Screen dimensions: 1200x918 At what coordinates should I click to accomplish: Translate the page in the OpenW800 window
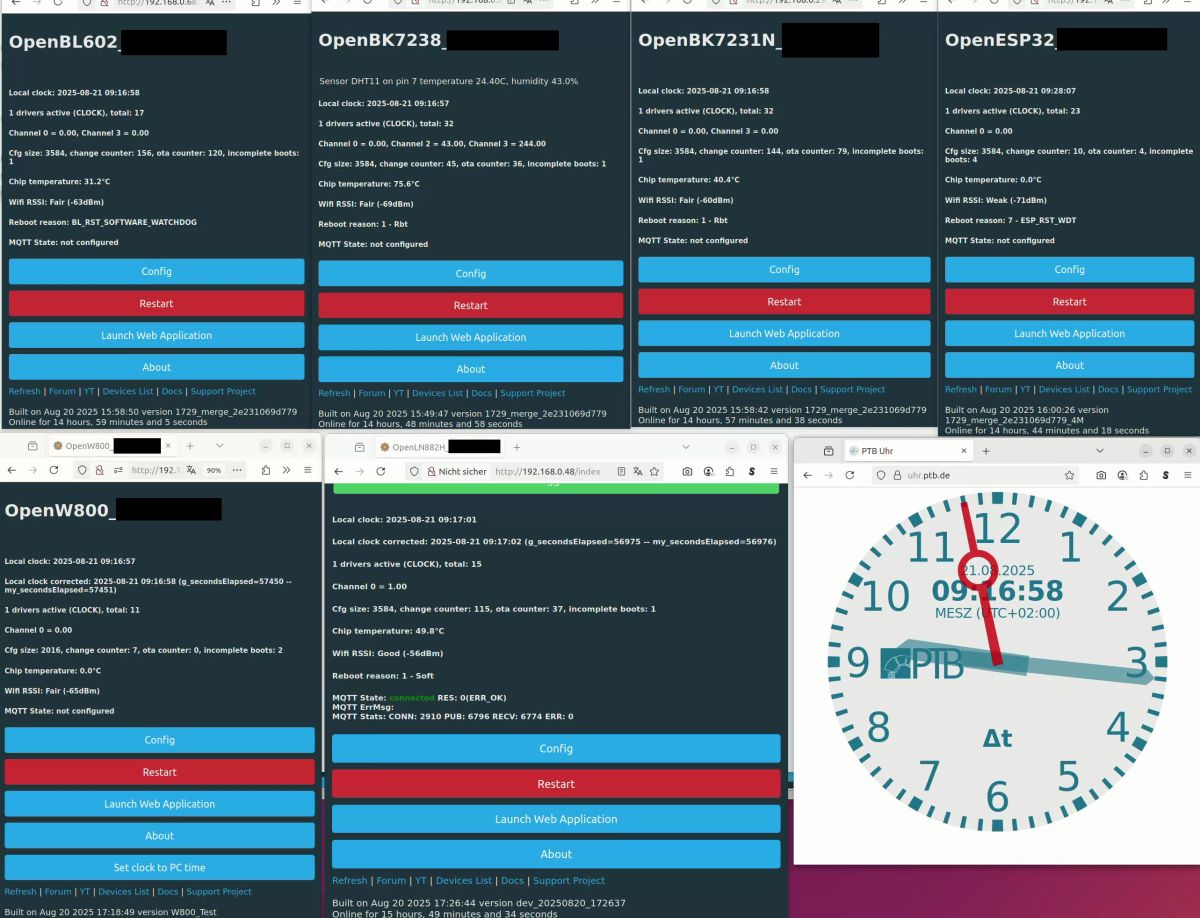pos(189,470)
